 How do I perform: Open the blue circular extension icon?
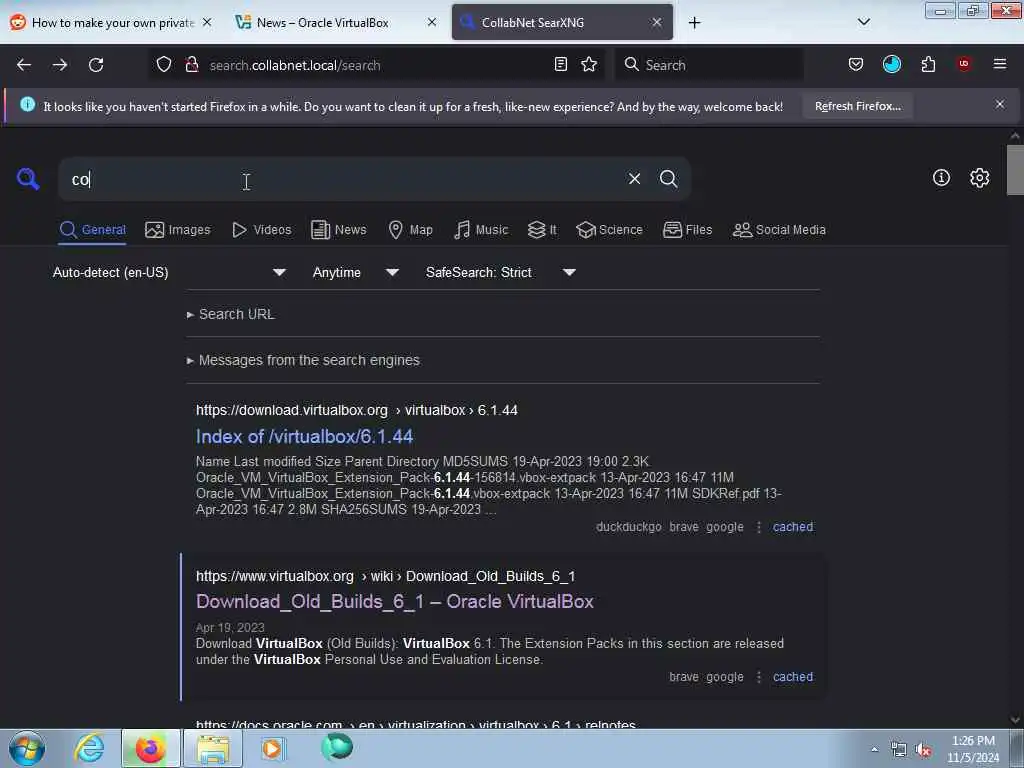[x=891, y=64]
